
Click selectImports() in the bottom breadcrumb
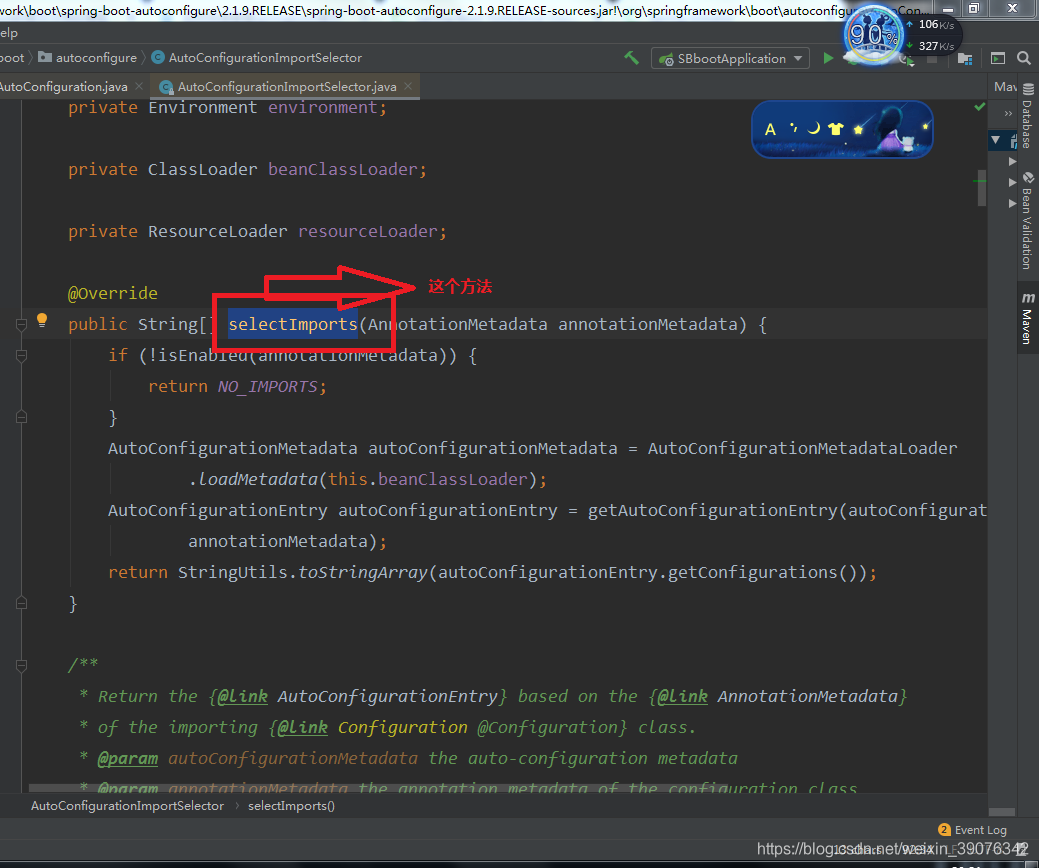tap(291, 806)
